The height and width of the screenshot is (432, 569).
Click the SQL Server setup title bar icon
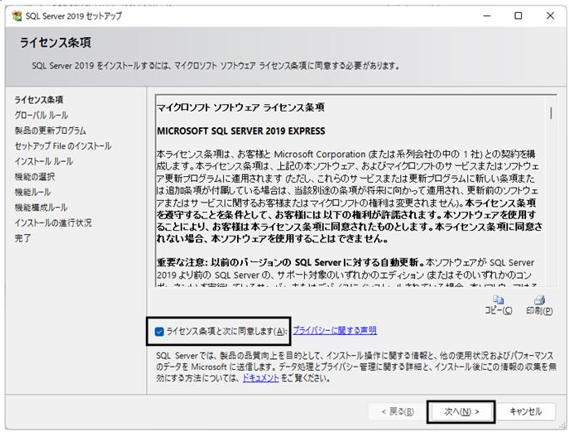click(17, 16)
